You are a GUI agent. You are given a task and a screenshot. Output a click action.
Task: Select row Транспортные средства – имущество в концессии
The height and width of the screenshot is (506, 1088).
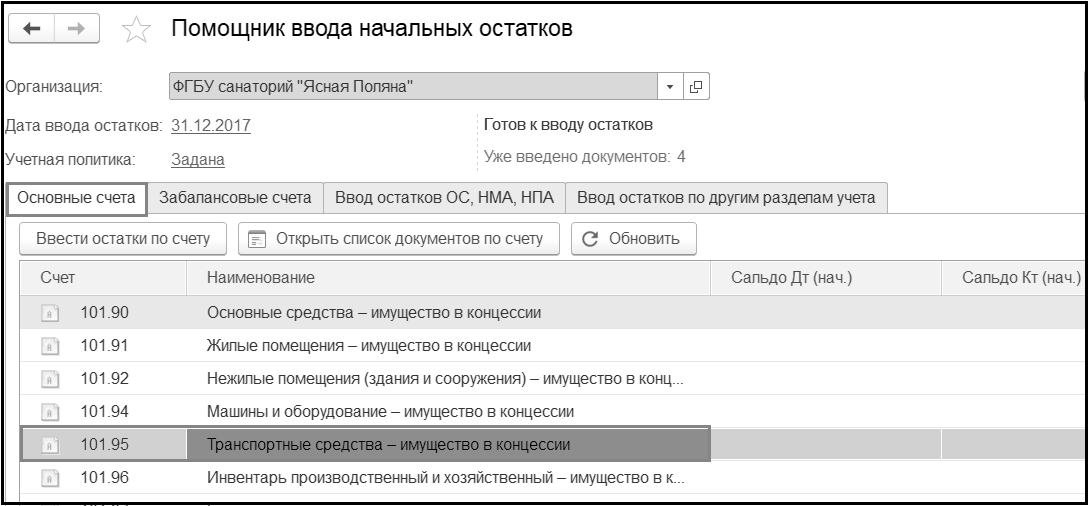tap(395, 443)
